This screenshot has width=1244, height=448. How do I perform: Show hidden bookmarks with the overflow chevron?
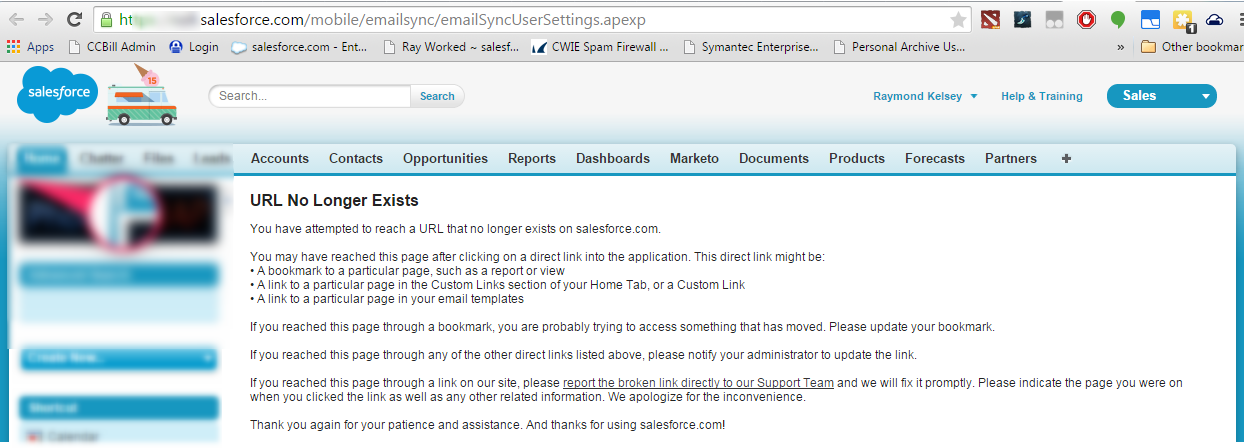[1121, 46]
